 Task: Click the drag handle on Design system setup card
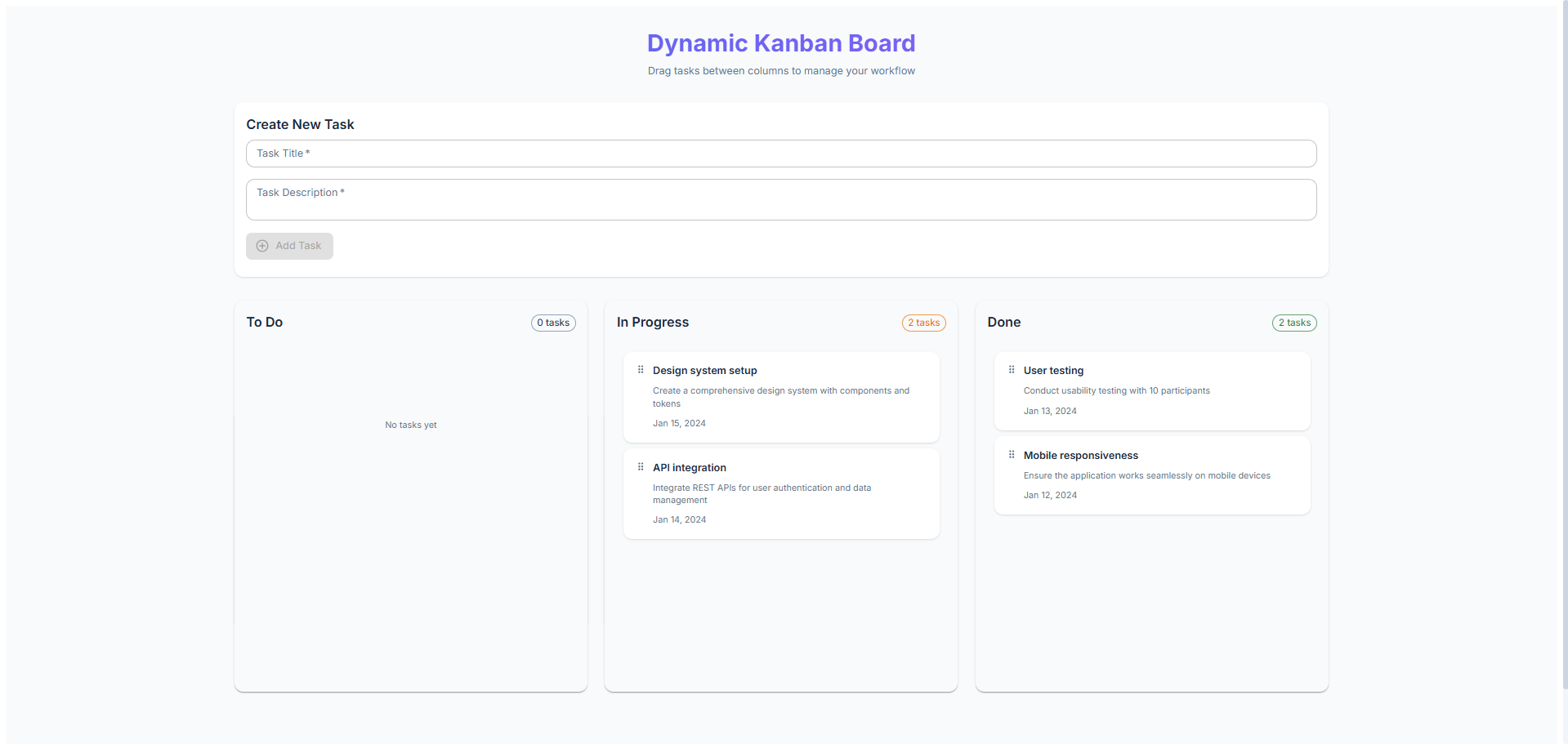tap(641, 369)
